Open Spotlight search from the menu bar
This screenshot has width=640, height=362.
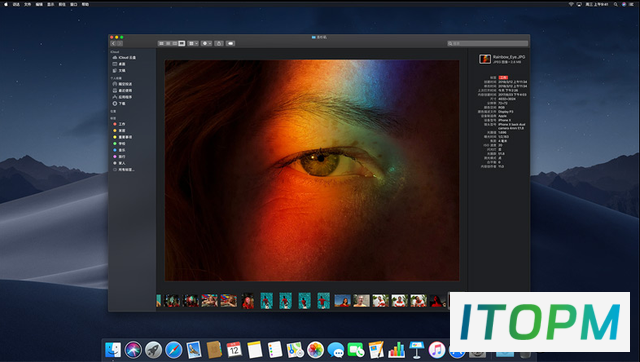(x=616, y=4)
